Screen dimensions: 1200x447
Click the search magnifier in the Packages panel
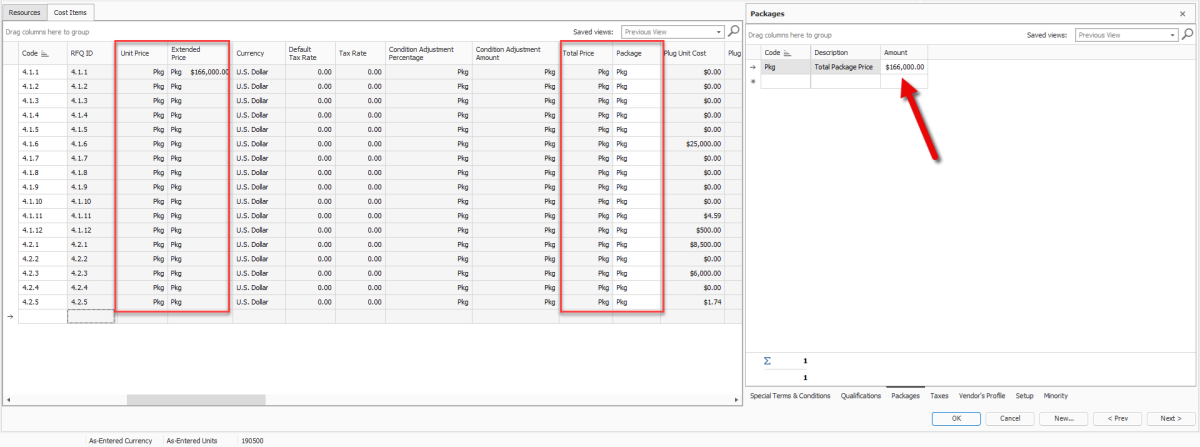1188,34
